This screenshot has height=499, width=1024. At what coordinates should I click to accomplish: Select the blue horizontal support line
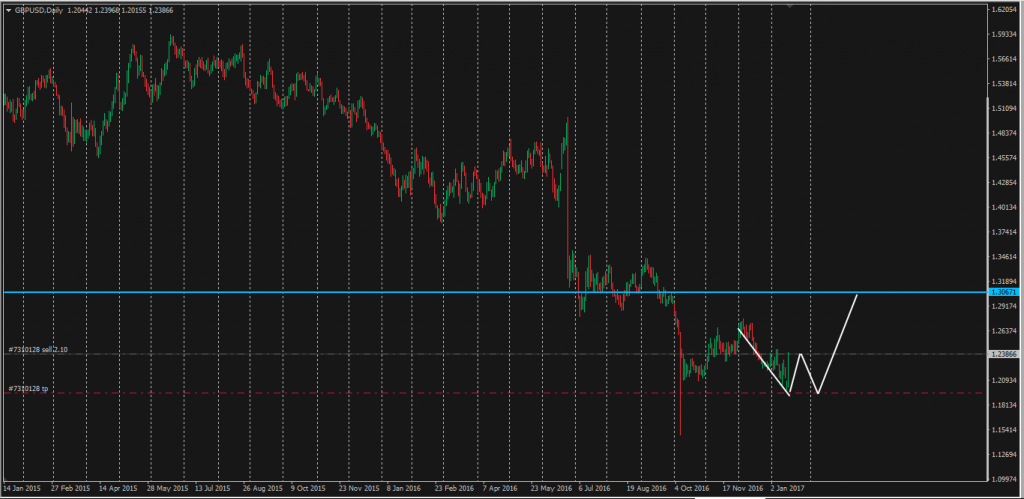click(400, 292)
